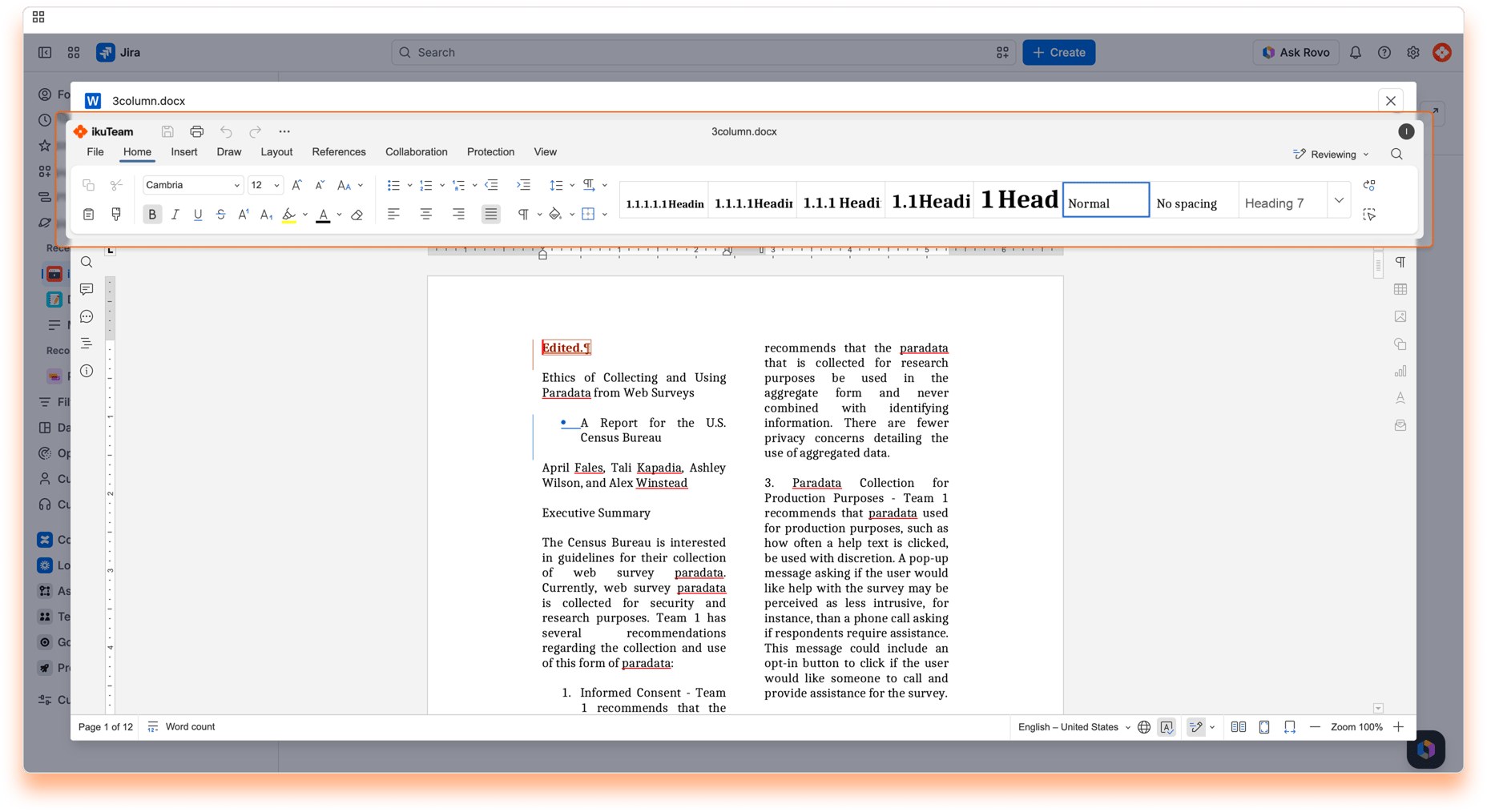Open the Cambria font name dropdown
Viewport: 1487px width, 812px height.
[236, 185]
